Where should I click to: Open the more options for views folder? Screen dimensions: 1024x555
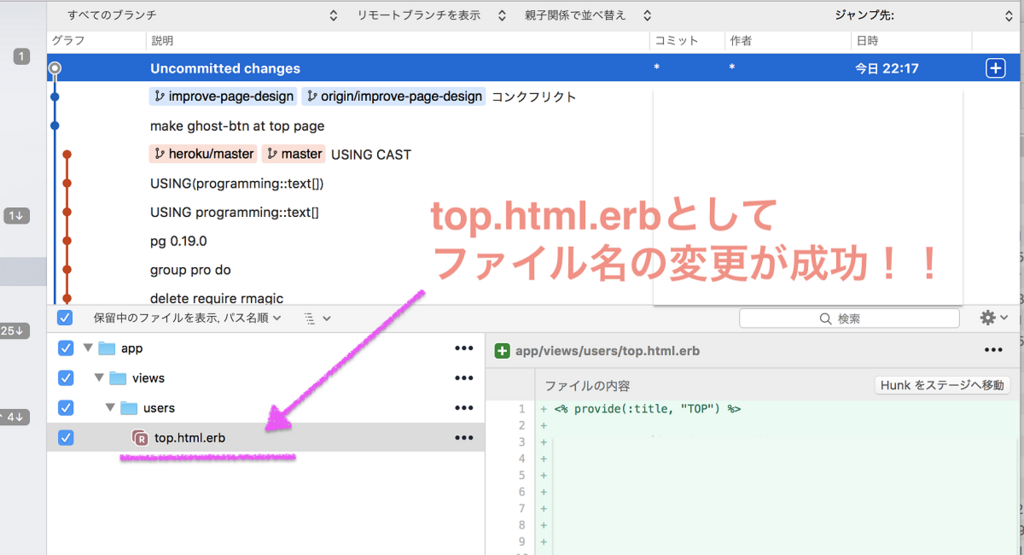(x=464, y=378)
